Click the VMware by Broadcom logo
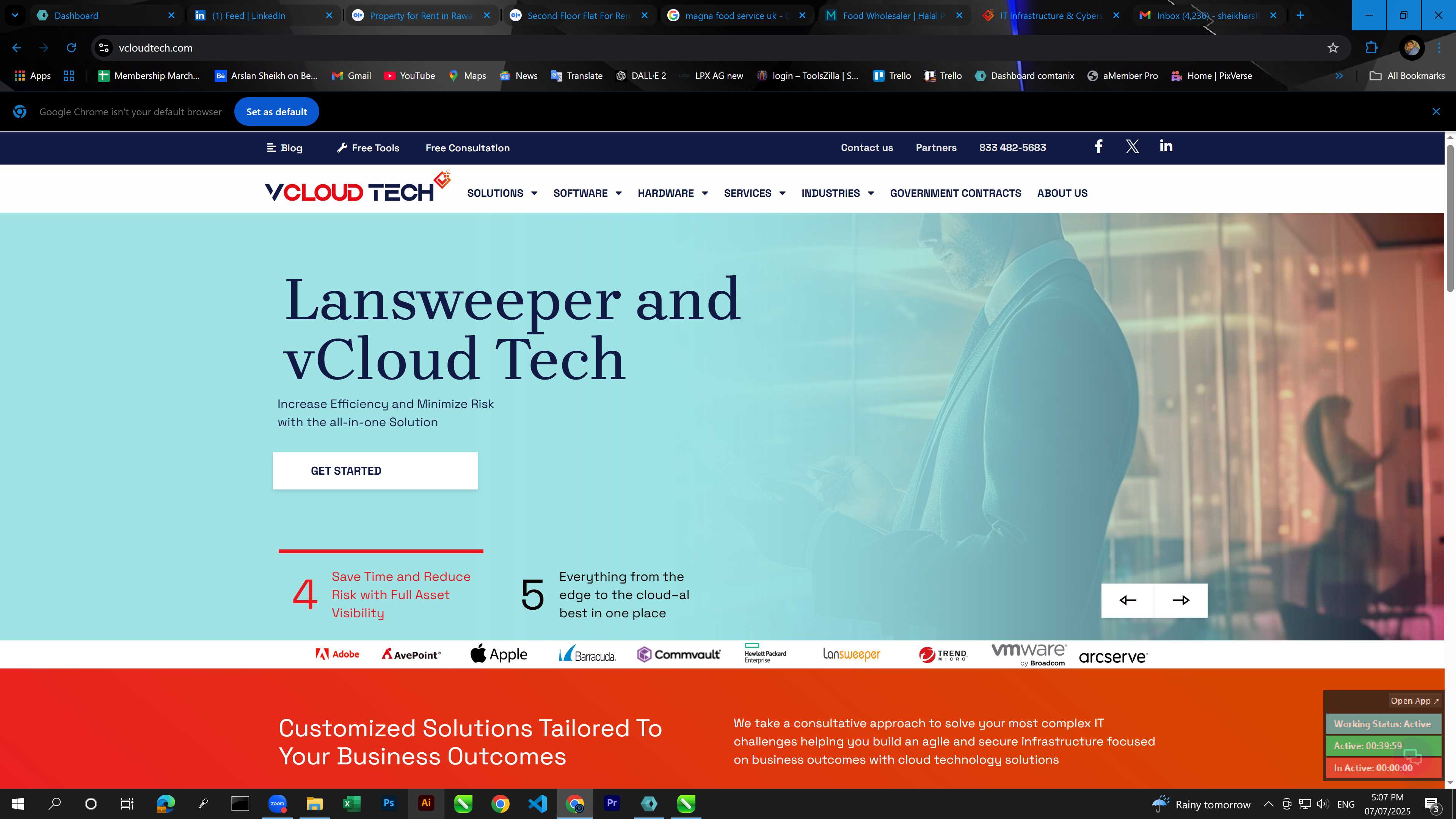Viewport: 1456px width, 819px height. click(x=1029, y=654)
